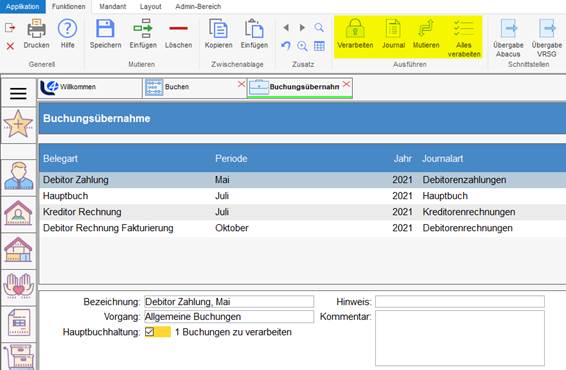Select the Kreditor Rechnung row
Image resolution: width=566 pixels, height=370 pixels.
(x=302, y=212)
